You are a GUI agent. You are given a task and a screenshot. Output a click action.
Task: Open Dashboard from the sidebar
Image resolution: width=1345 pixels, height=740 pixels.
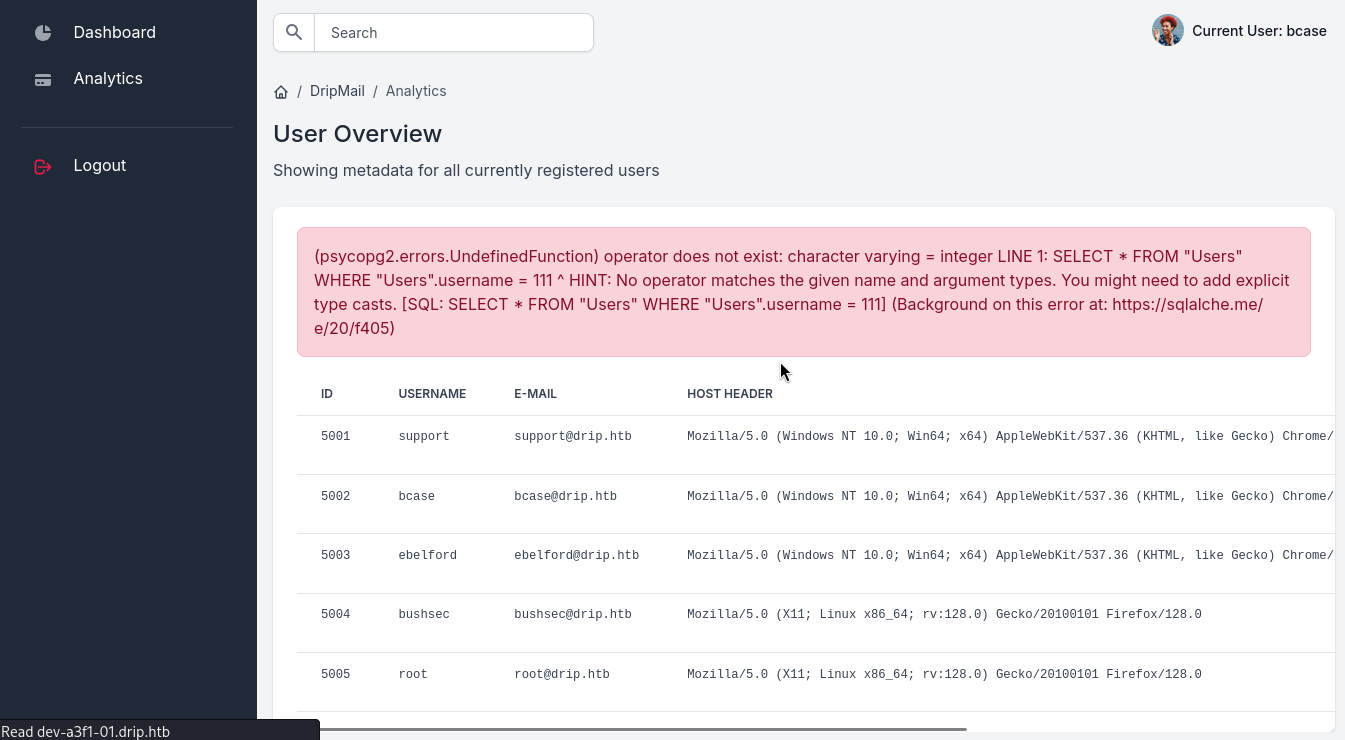[x=114, y=32]
